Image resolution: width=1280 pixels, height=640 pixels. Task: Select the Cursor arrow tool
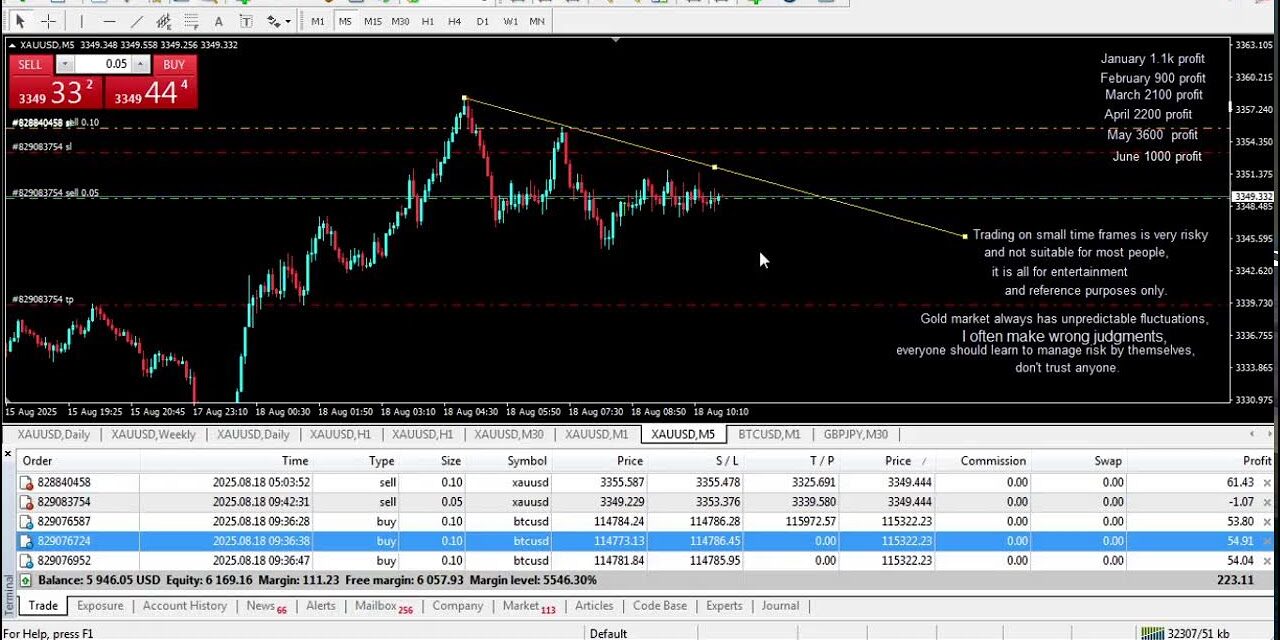(x=20, y=21)
